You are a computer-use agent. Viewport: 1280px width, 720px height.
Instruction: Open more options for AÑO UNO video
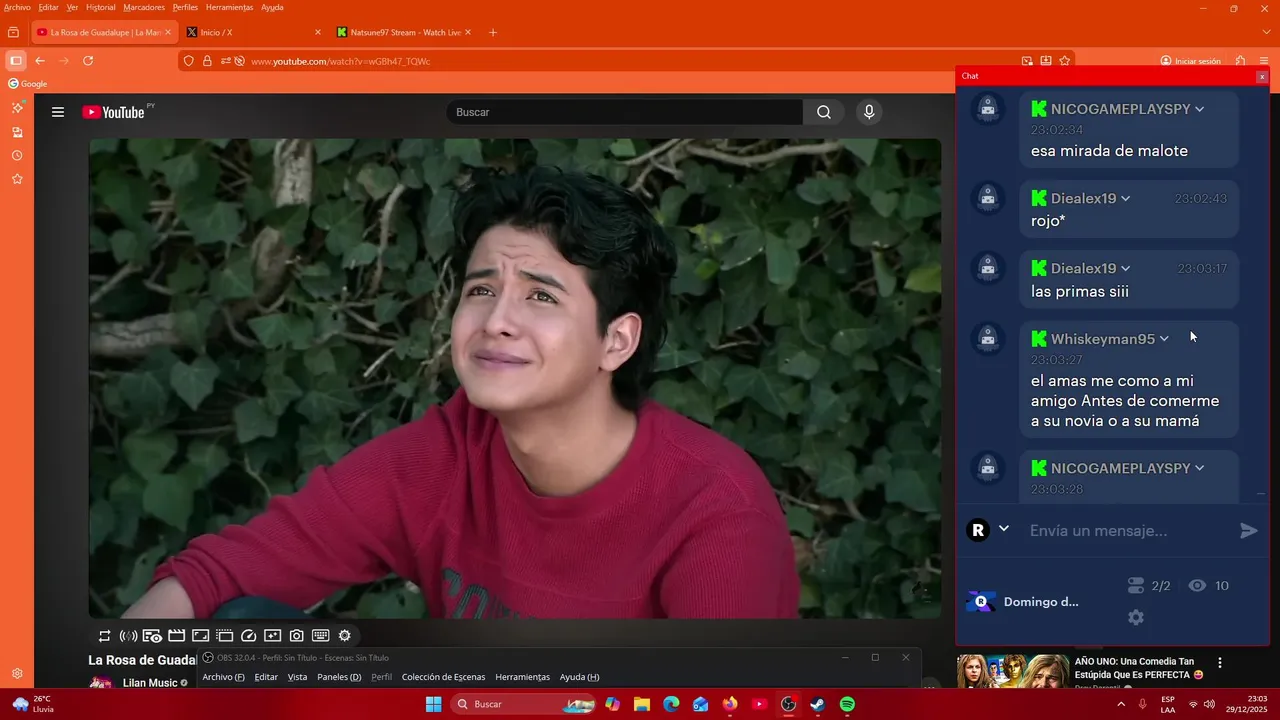click(1219, 663)
